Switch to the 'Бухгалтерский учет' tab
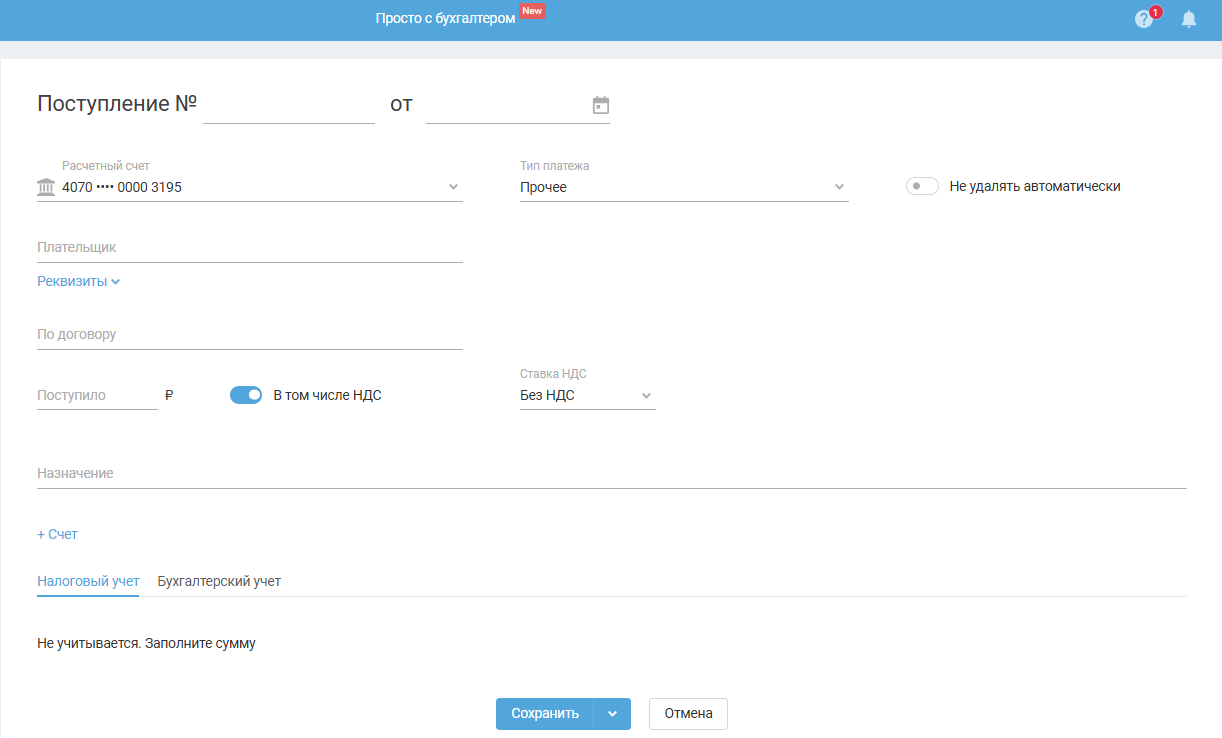Viewport: 1222px width, 738px height. click(219, 581)
